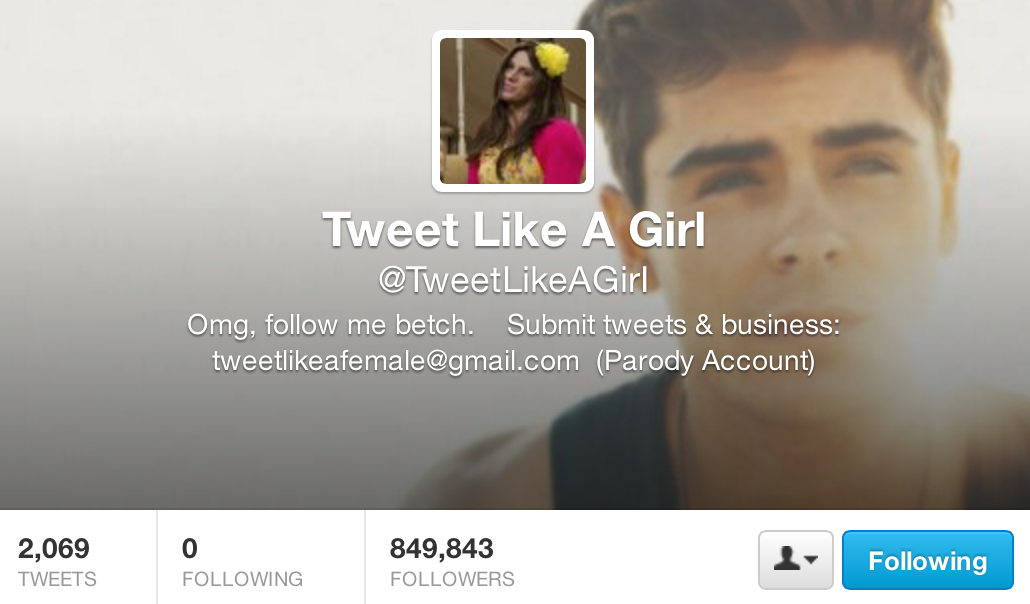Click the white frame around the avatar

(512, 34)
